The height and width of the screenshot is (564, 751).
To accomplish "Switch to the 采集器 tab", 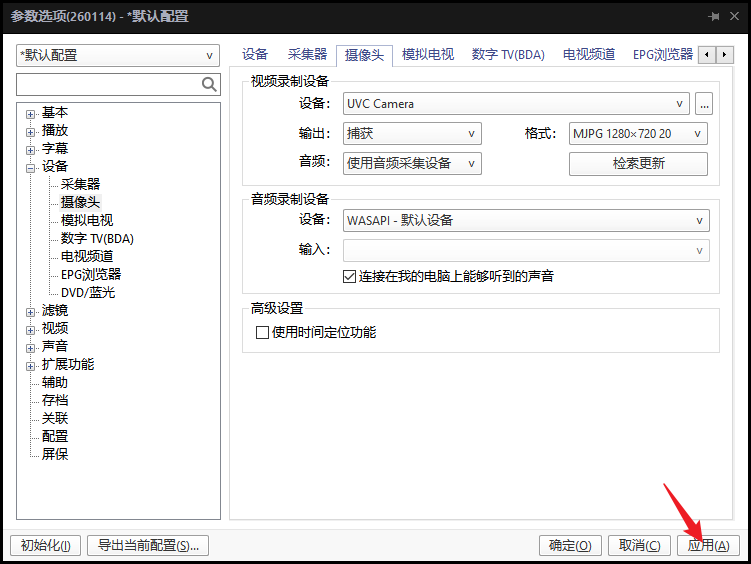I will click(307, 55).
